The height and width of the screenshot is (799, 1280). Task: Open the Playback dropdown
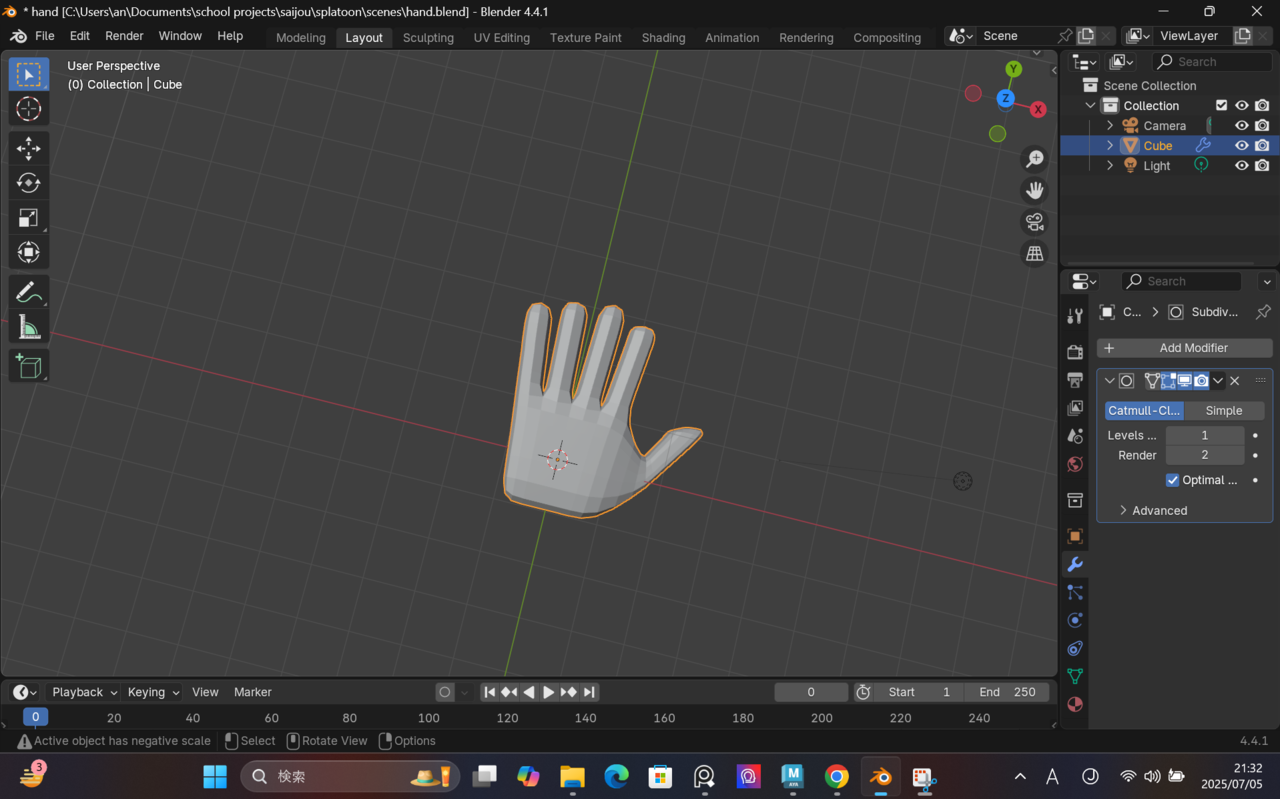tap(84, 692)
